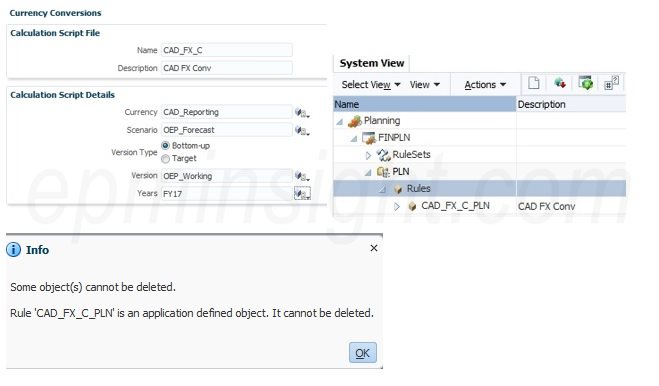Select Bottom-up version type
The image size is (659, 386).
click(x=166, y=145)
